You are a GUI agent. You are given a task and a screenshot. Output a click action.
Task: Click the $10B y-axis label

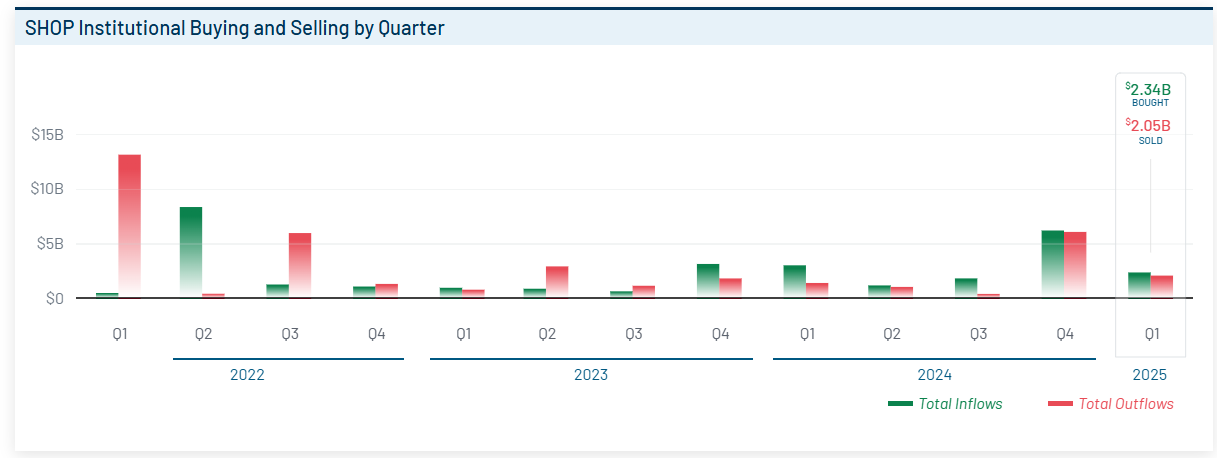(47, 189)
